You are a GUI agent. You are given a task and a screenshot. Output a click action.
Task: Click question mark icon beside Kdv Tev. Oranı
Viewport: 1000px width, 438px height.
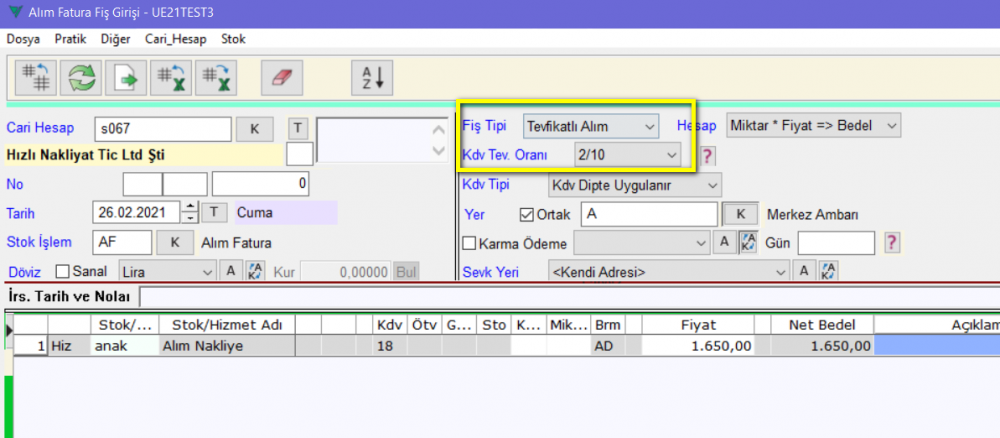(x=707, y=155)
